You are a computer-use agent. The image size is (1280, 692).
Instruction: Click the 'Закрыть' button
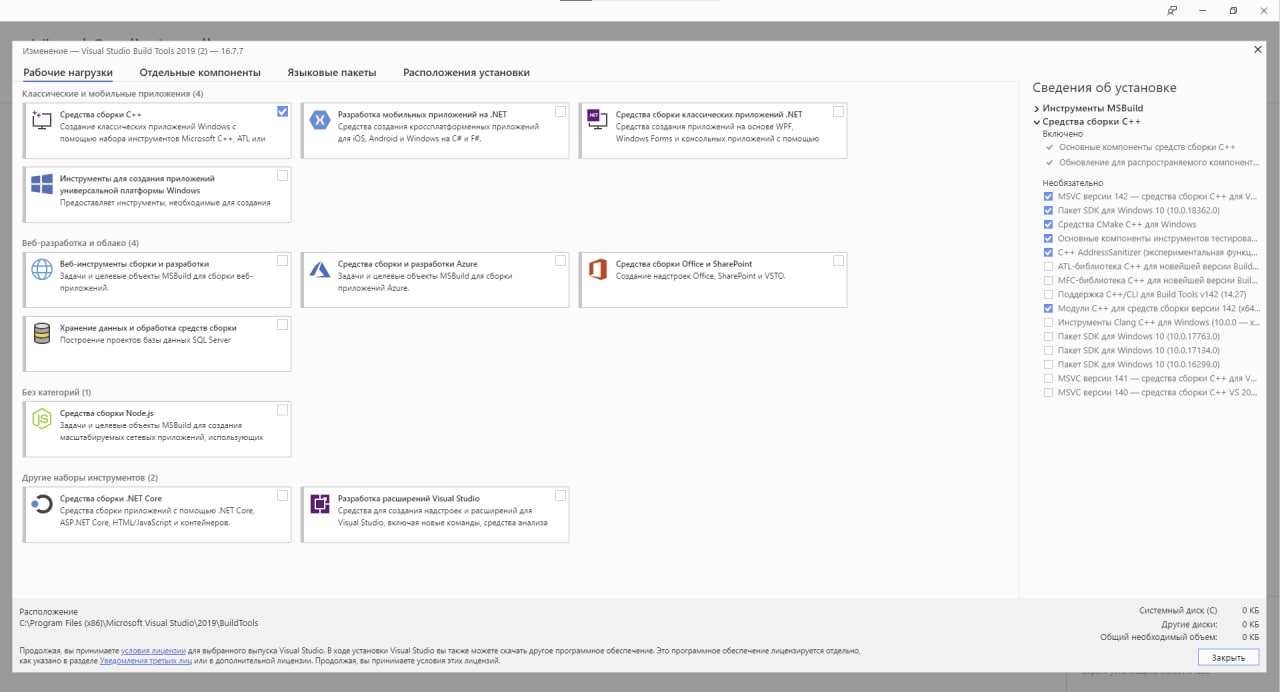tap(1228, 657)
